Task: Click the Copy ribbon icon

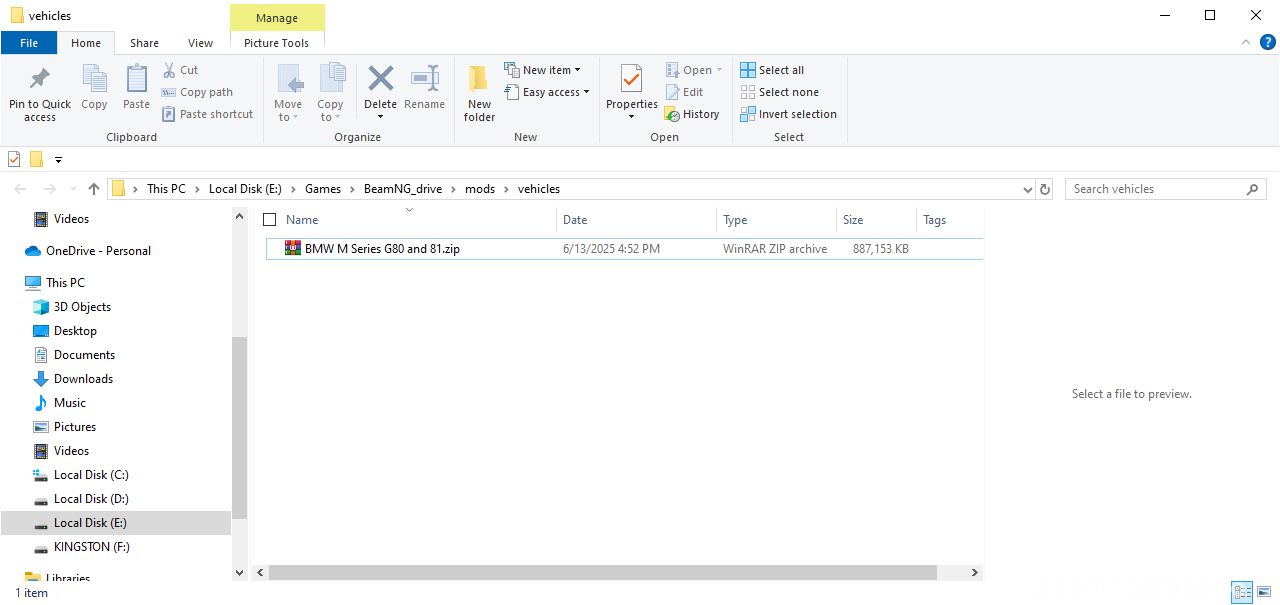Action: point(94,87)
